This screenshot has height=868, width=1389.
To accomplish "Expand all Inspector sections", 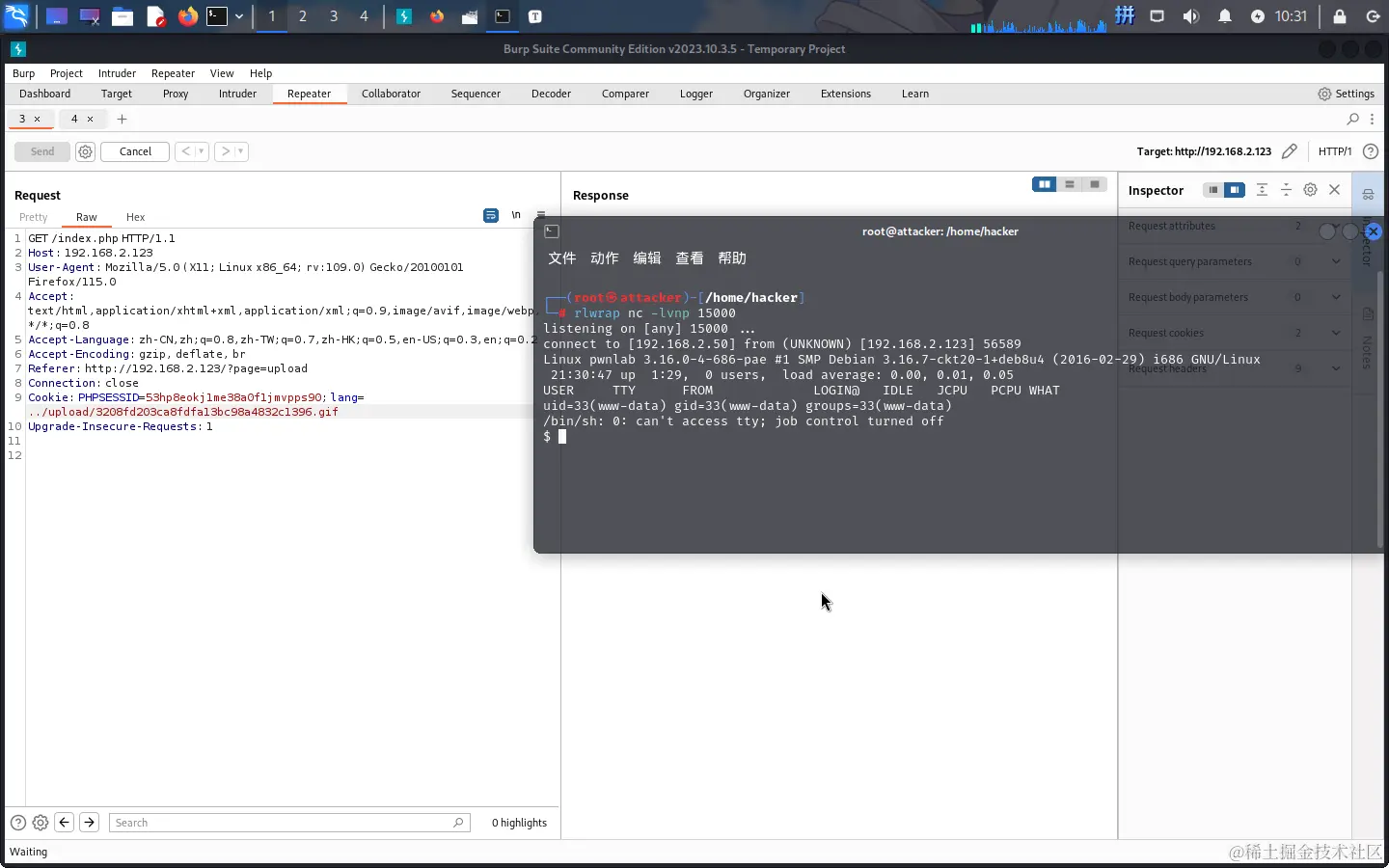I will tap(1262, 190).
